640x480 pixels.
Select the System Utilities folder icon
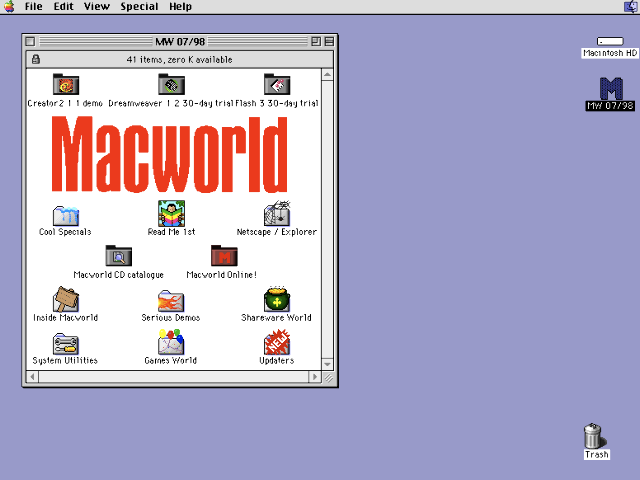point(66,344)
